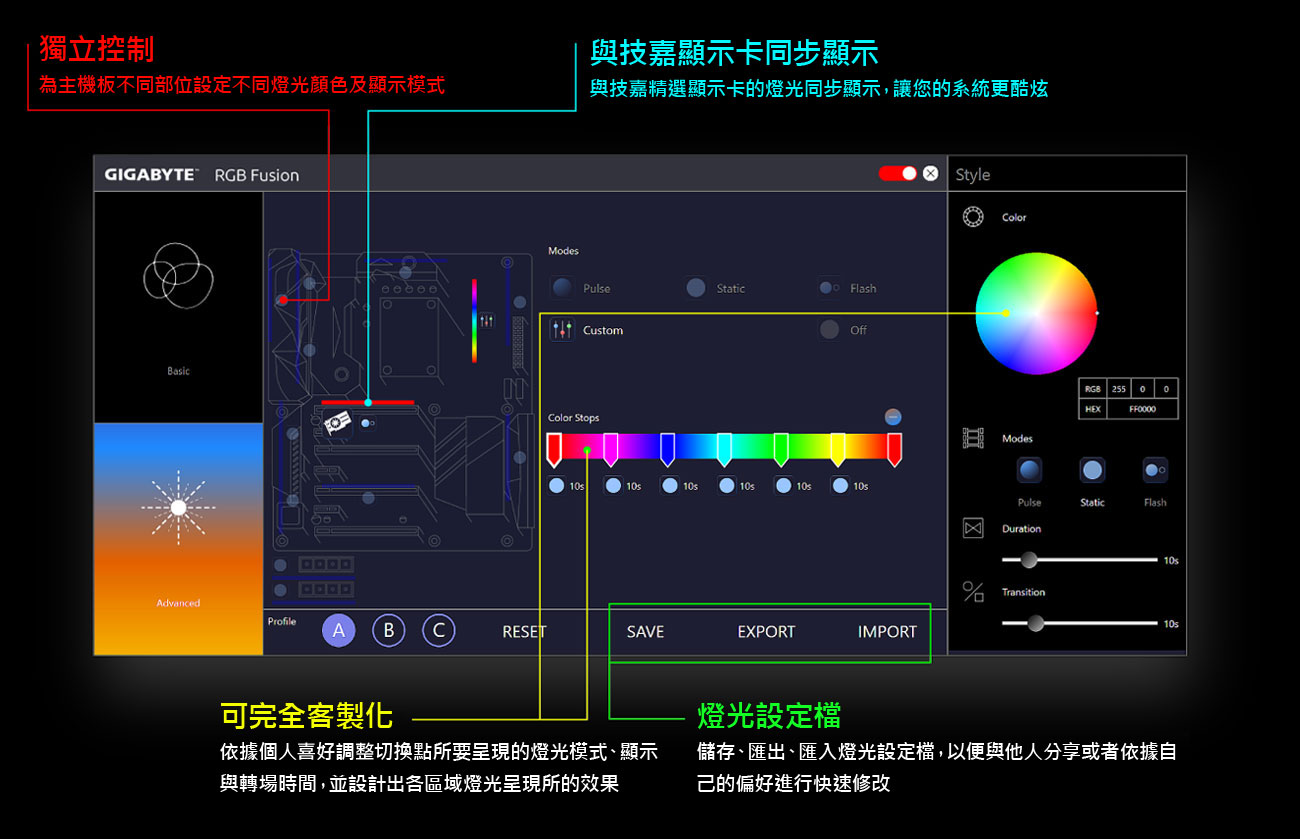1300x839 pixels.
Task: Click the Transition percent icon
Action: [972, 591]
